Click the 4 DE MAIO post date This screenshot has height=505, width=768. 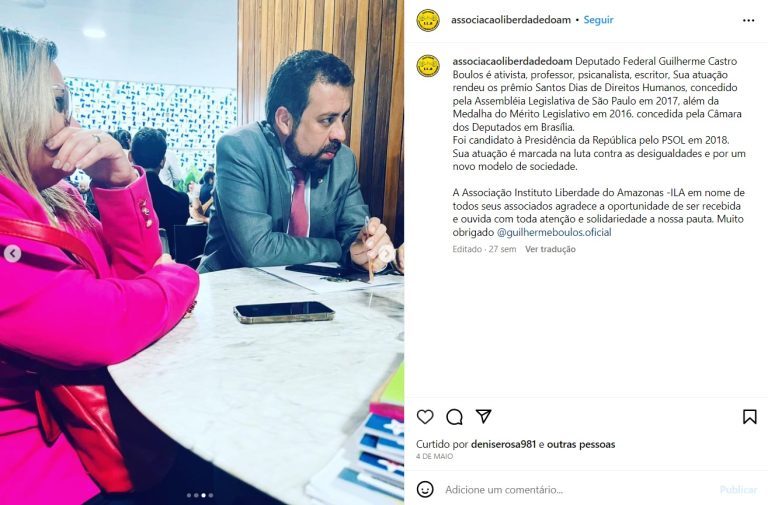point(434,457)
